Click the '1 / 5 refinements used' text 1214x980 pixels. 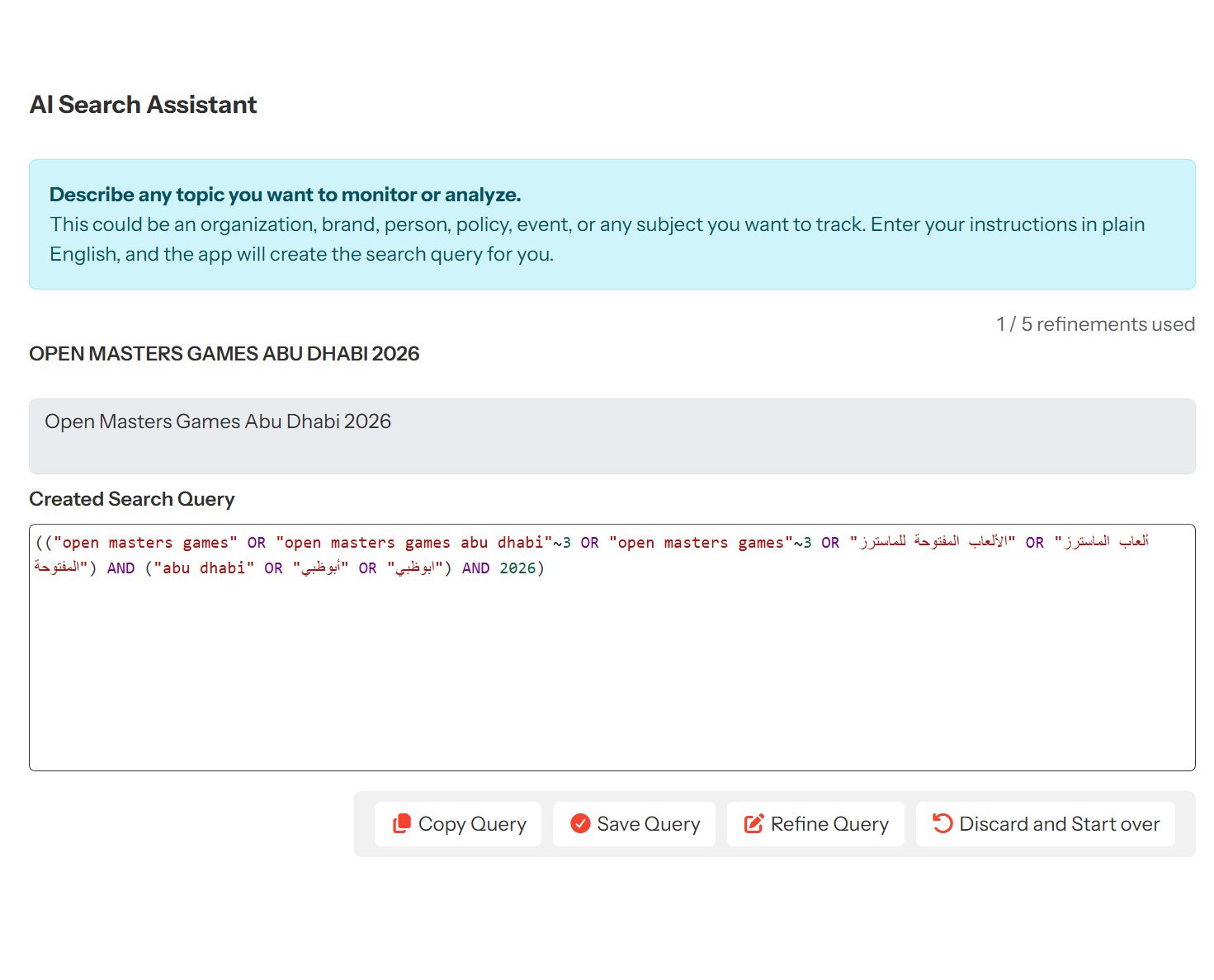[1095, 324]
